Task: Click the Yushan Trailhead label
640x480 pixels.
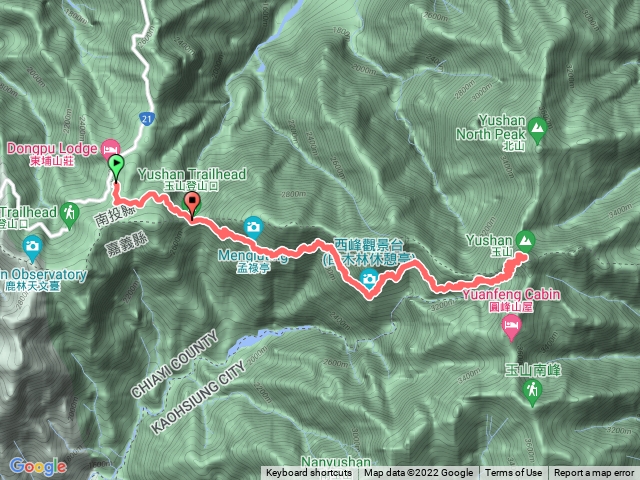Action: [x=192, y=174]
